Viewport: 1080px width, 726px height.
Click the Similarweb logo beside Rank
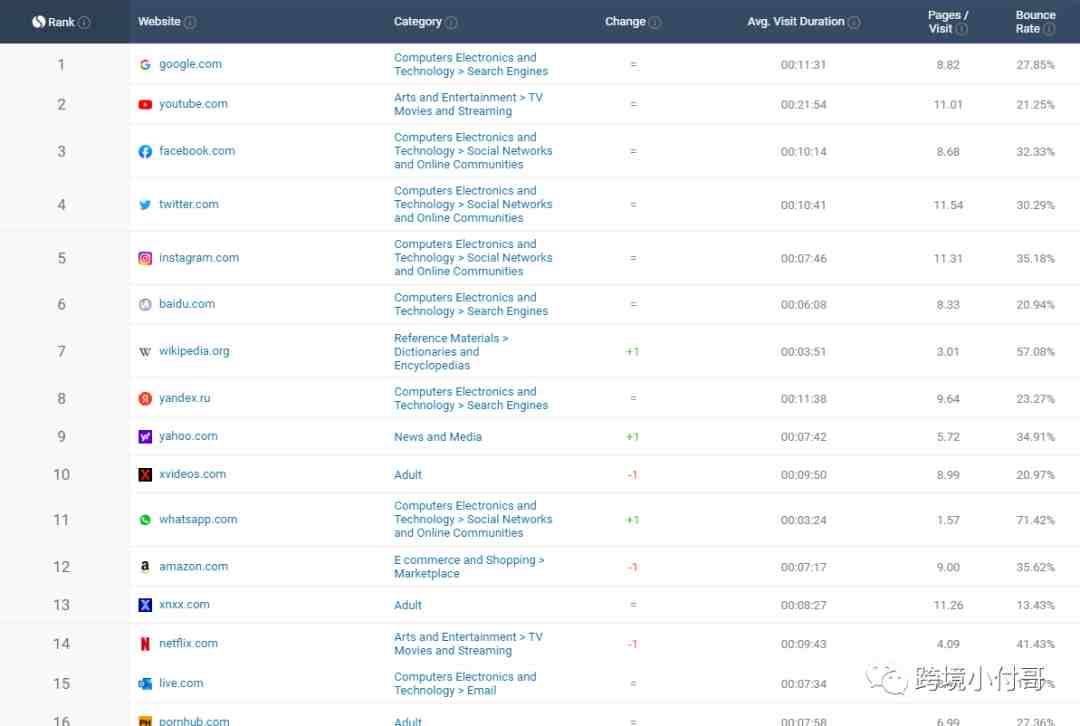tap(39, 22)
